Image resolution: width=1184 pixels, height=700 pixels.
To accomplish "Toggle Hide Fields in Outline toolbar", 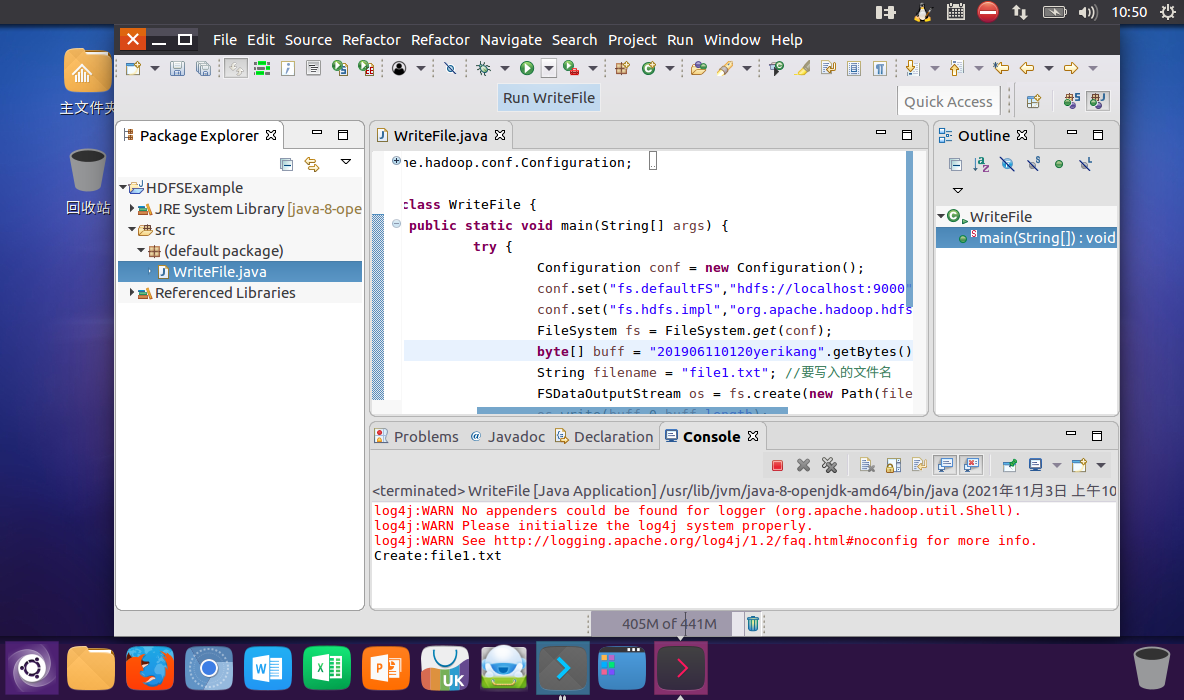I will [1007, 164].
